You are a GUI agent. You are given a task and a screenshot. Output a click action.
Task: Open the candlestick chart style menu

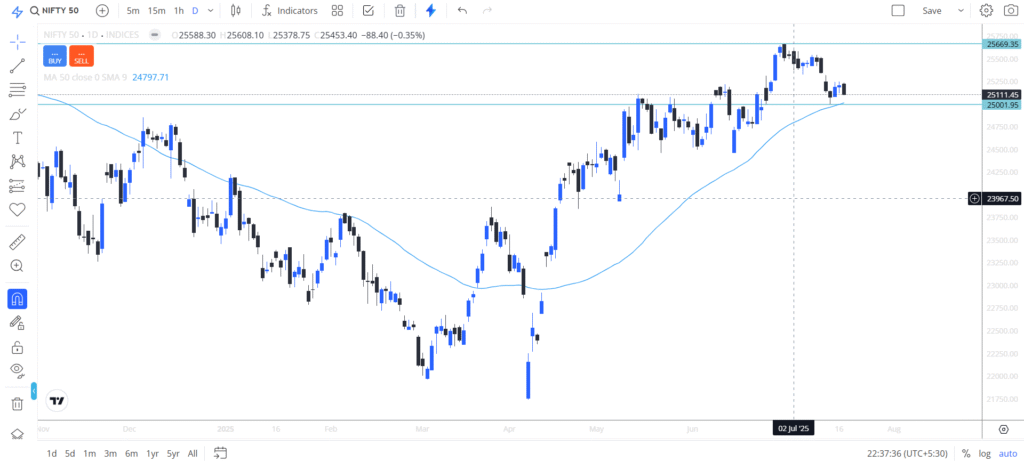(236, 10)
